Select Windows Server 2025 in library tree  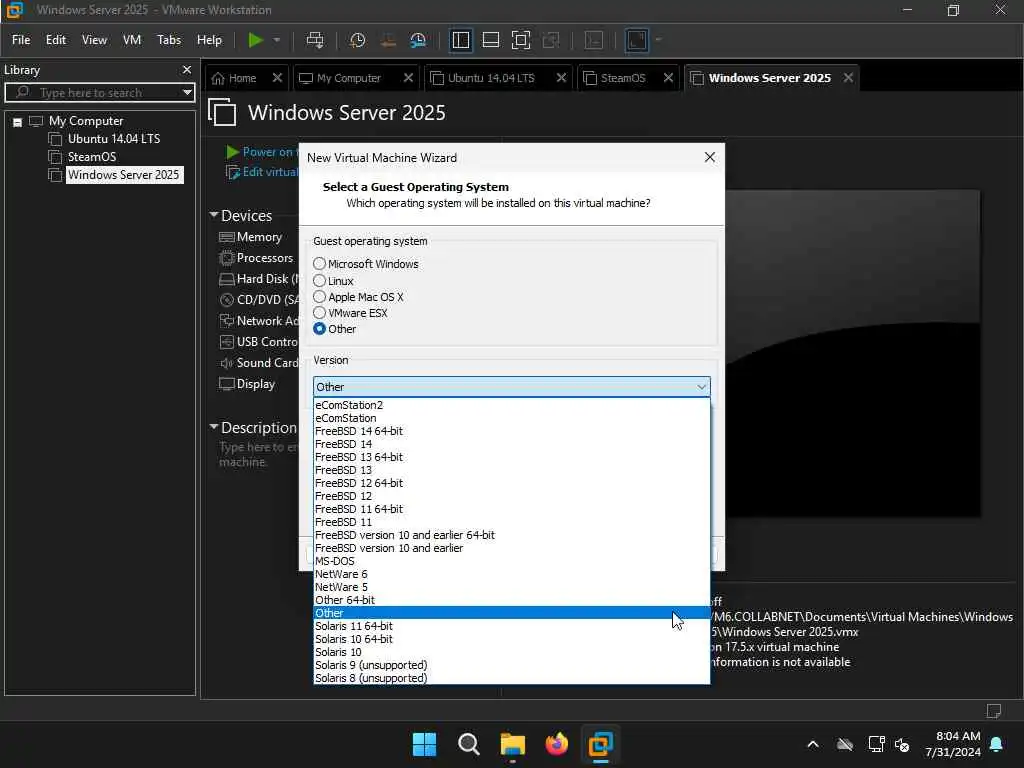(x=123, y=175)
